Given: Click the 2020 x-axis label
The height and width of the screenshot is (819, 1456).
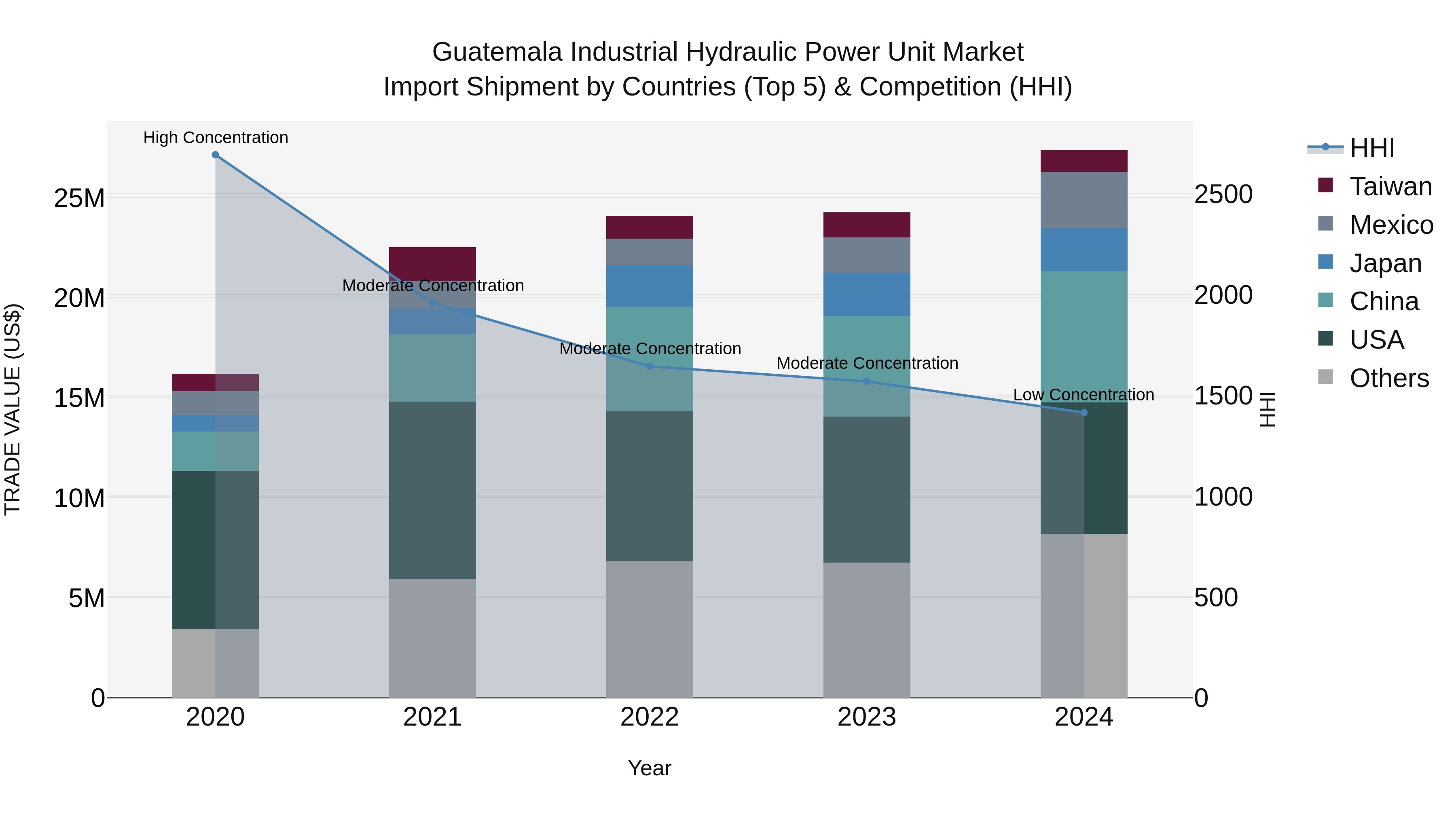Looking at the screenshot, I should pyautogui.click(x=215, y=717).
